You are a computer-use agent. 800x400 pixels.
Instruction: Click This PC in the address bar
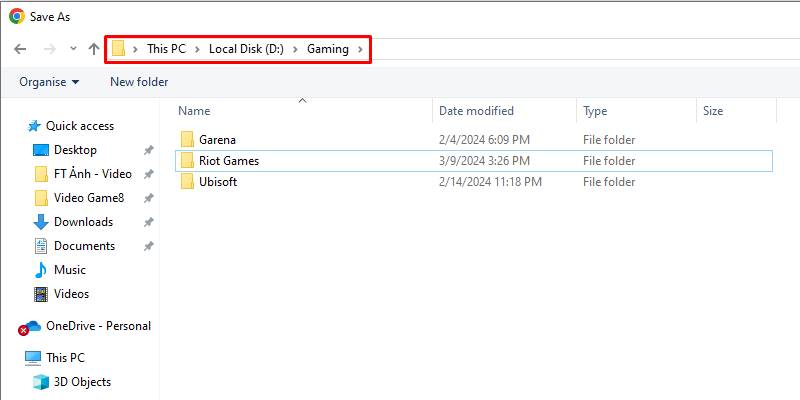[166, 49]
